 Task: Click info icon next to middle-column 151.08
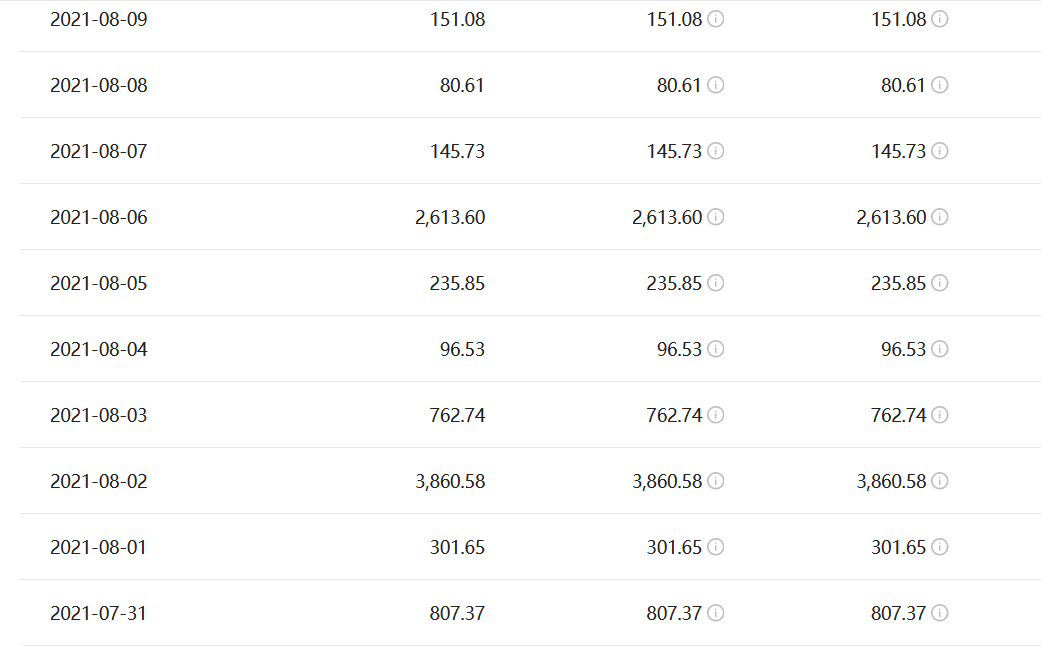click(x=715, y=19)
